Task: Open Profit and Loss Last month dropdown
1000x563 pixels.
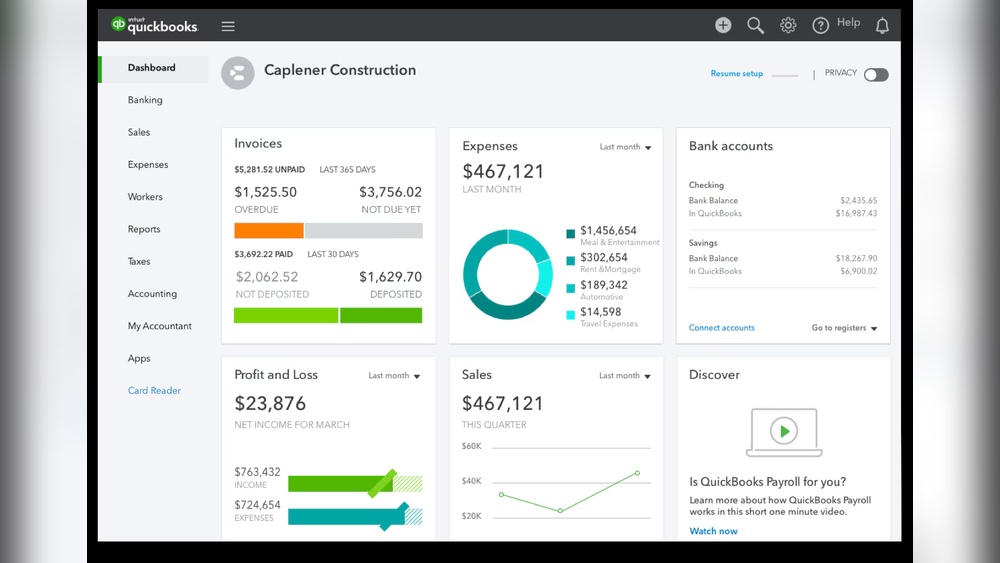Action: 394,376
